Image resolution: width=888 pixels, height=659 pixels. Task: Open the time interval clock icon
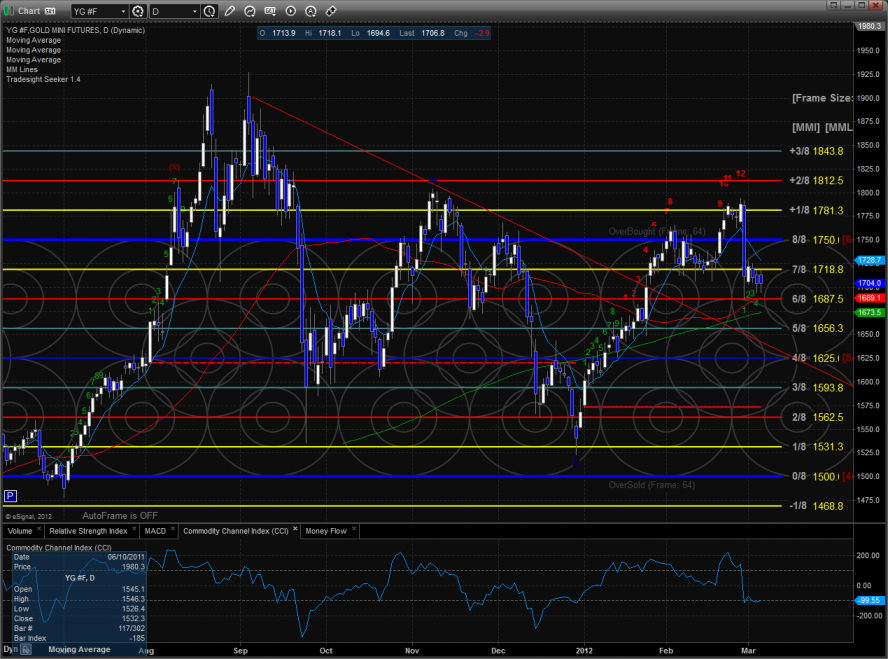(x=208, y=11)
